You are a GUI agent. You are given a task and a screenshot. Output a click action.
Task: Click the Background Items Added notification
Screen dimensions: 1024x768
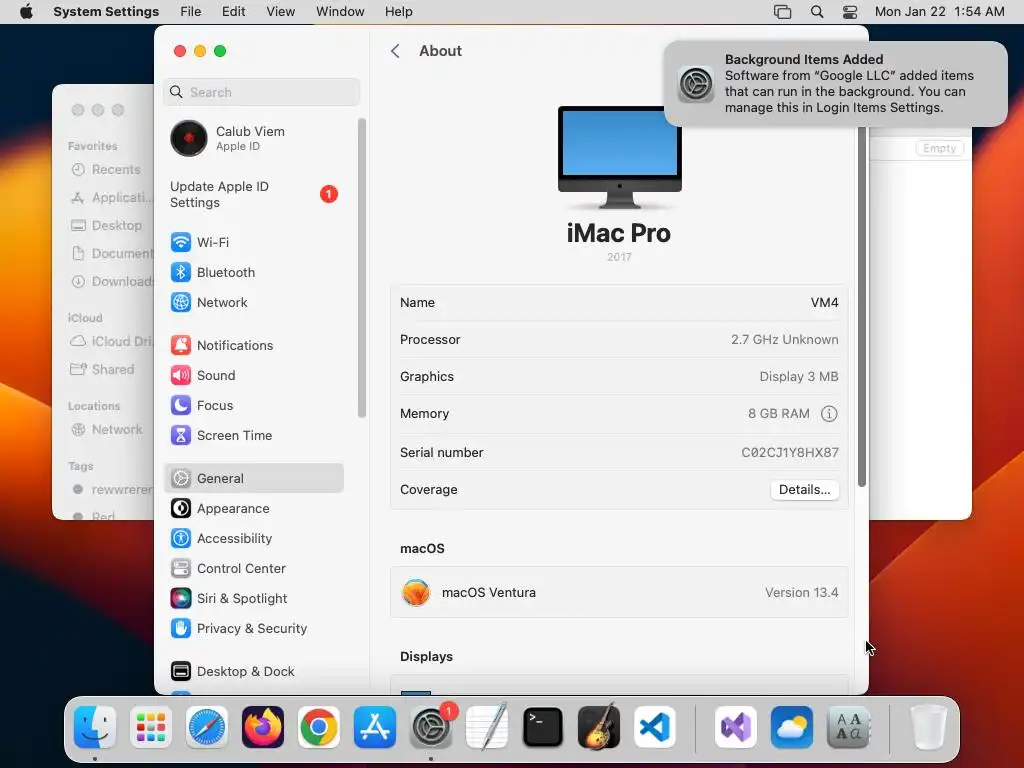(836, 84)
